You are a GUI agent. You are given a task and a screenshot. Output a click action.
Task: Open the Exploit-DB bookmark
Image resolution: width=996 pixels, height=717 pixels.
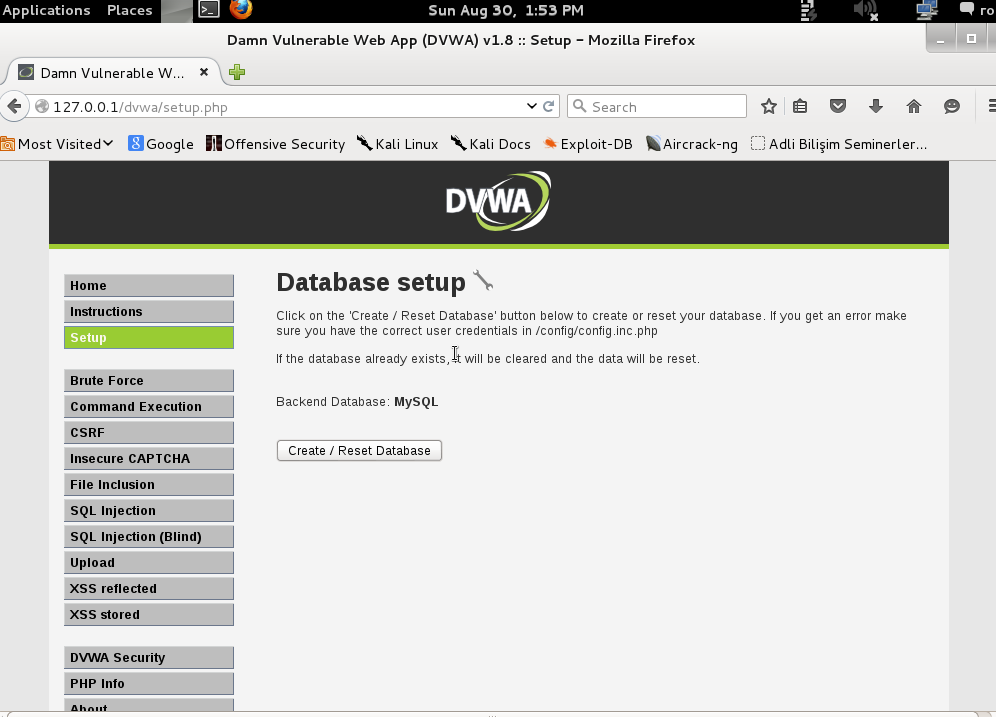pyautogui.click(x=588, y=144)
